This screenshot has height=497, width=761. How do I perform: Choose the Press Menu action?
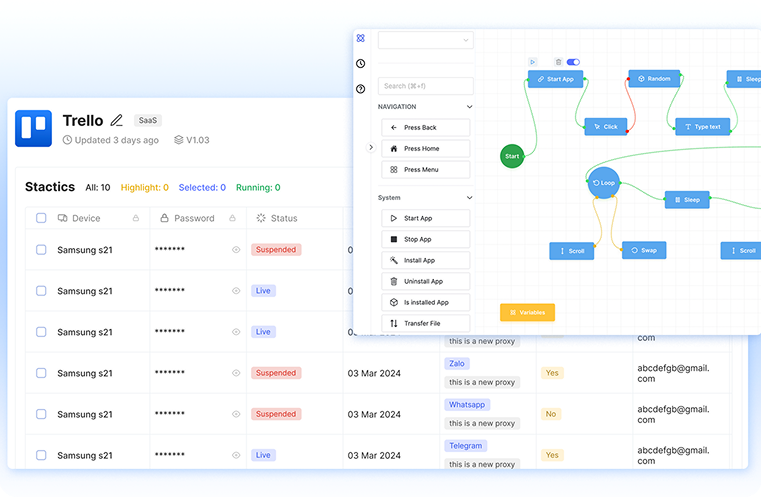click(426, 170)
